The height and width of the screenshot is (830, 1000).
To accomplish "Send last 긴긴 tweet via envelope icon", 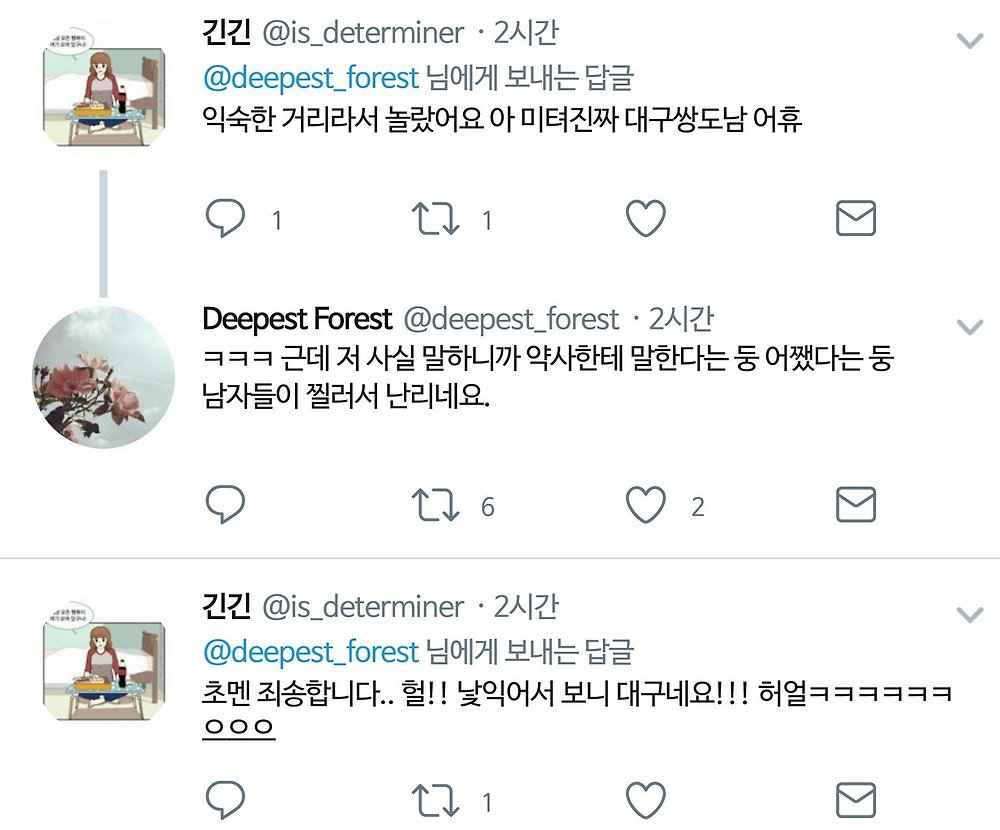I will 855,799.
